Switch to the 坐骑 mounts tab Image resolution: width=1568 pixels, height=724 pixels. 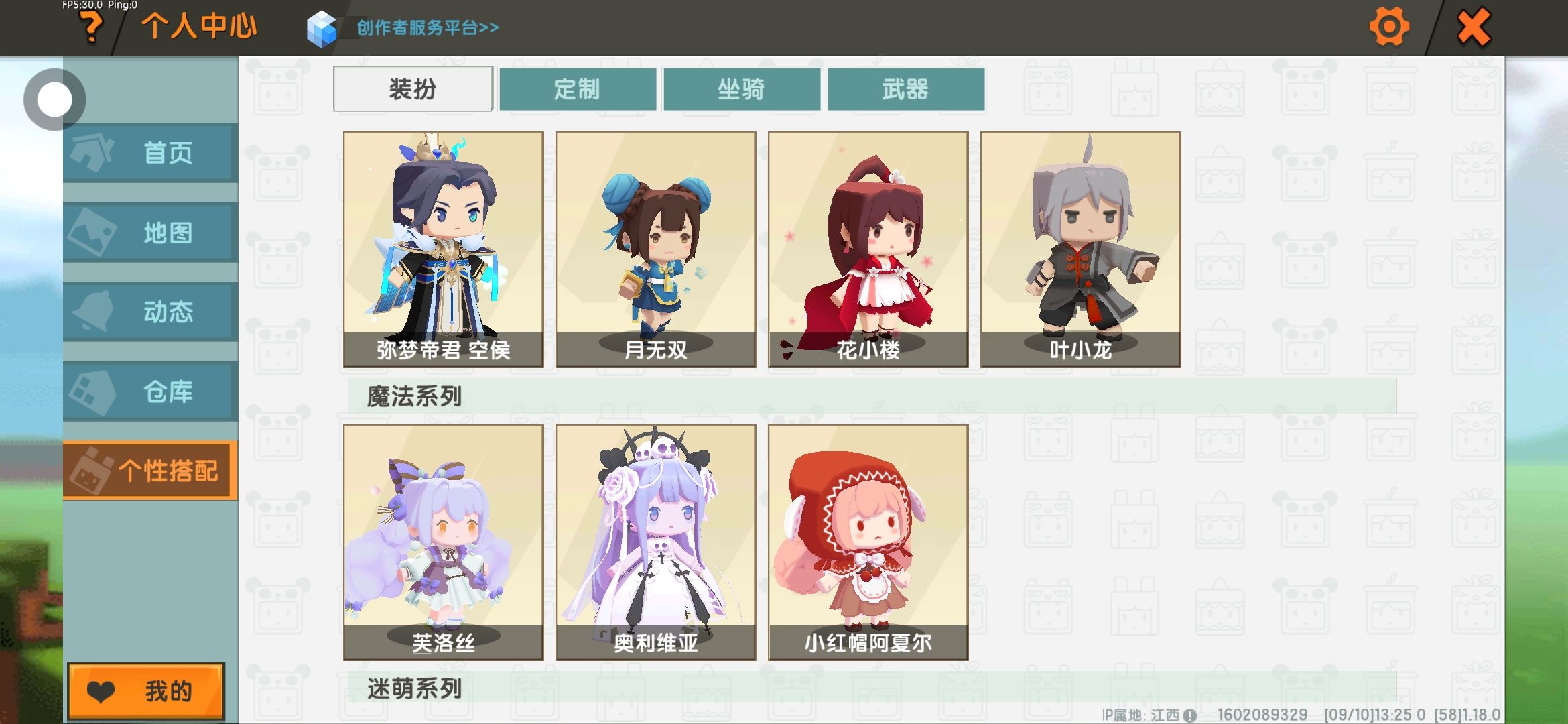[742, 88]
